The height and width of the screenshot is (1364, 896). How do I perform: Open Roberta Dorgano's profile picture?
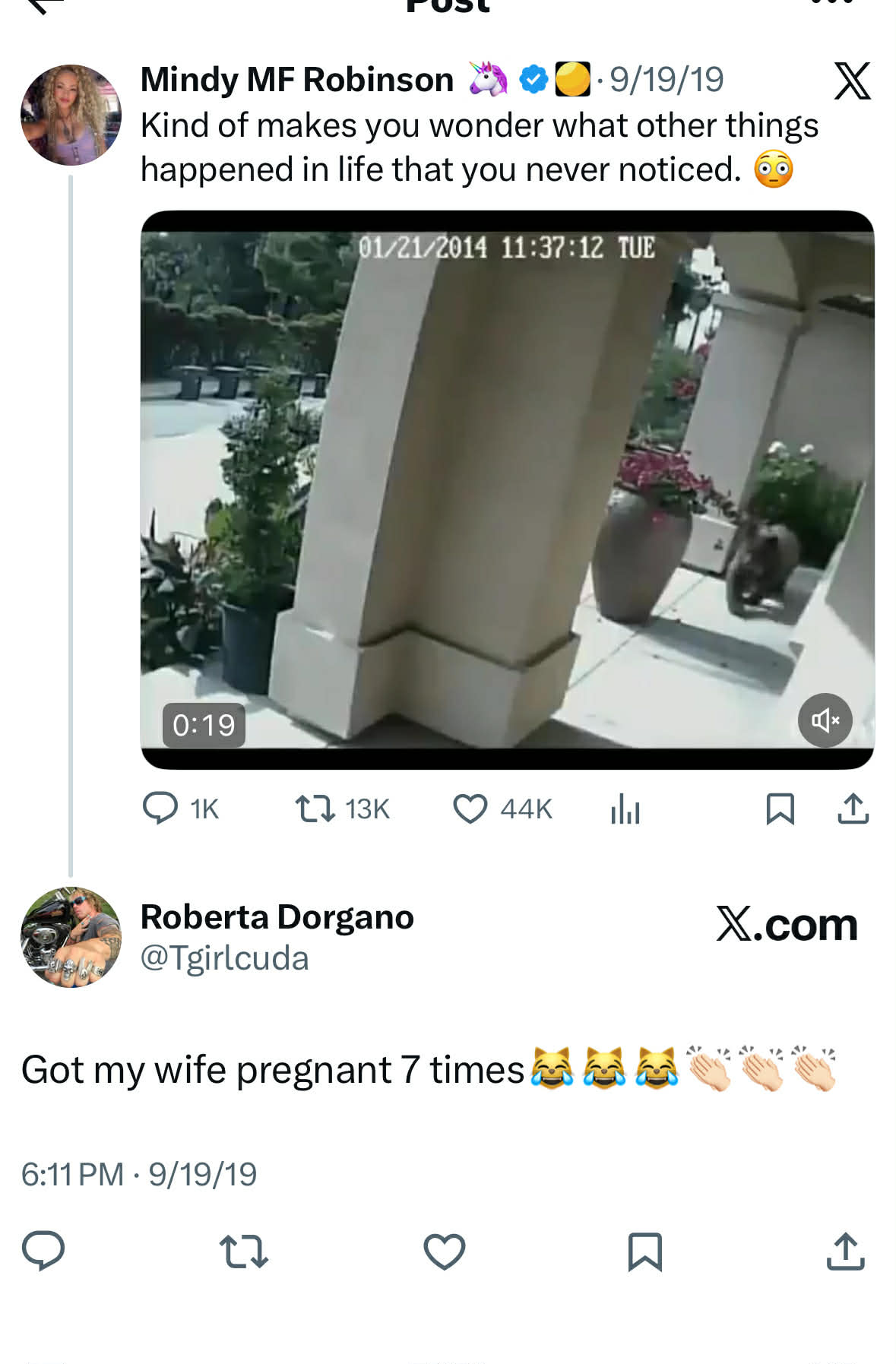(x=71, y=937)
